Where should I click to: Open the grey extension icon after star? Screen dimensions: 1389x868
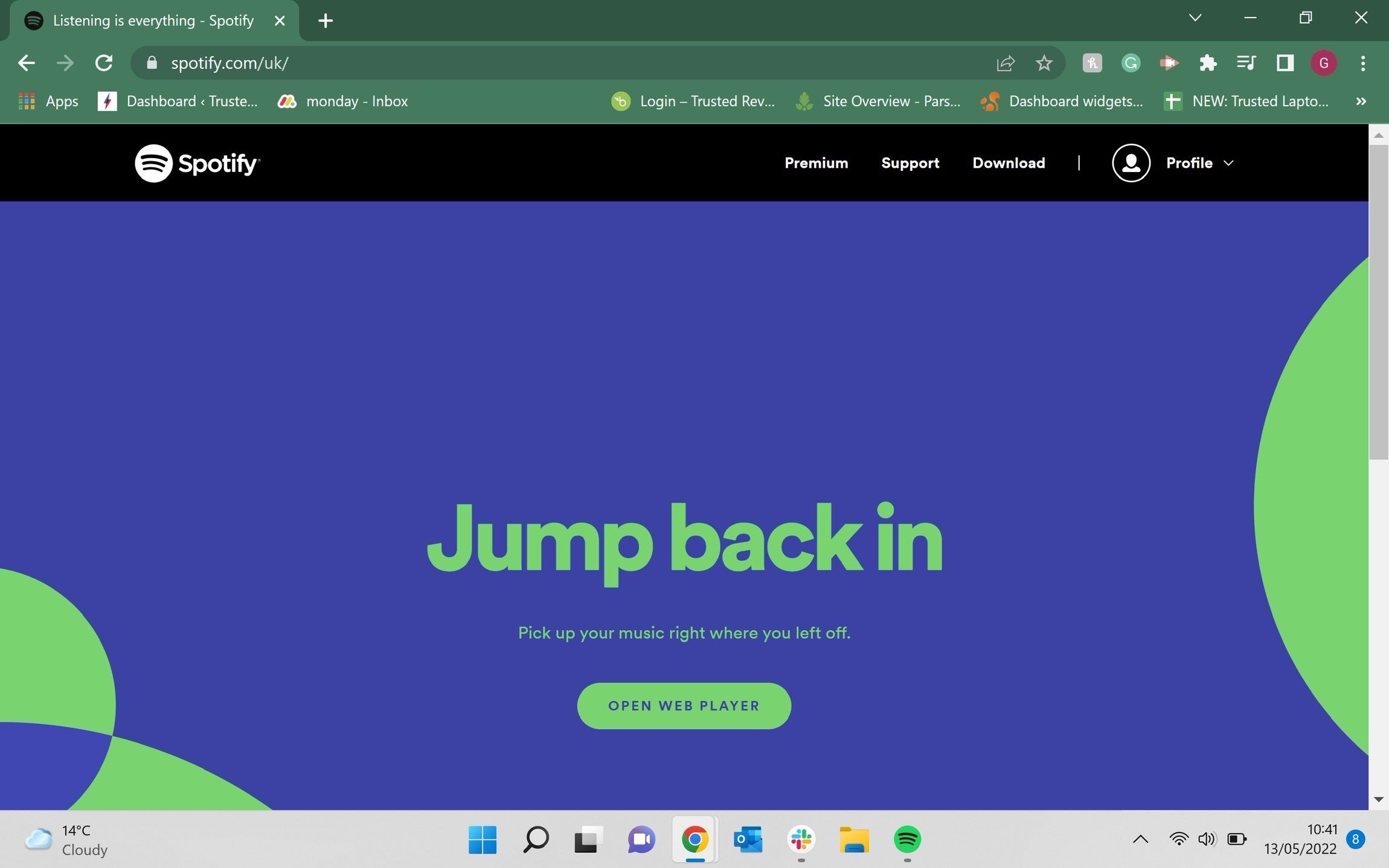point(1092,63)
